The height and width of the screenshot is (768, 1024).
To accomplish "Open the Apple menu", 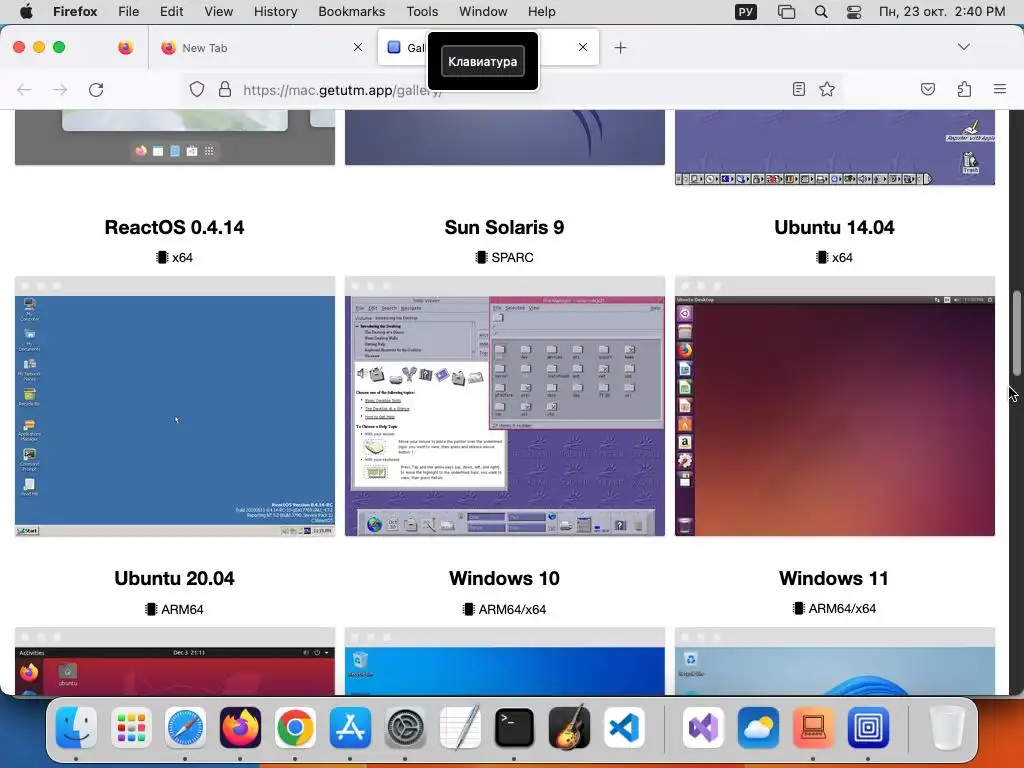I will tap(26, 11).
